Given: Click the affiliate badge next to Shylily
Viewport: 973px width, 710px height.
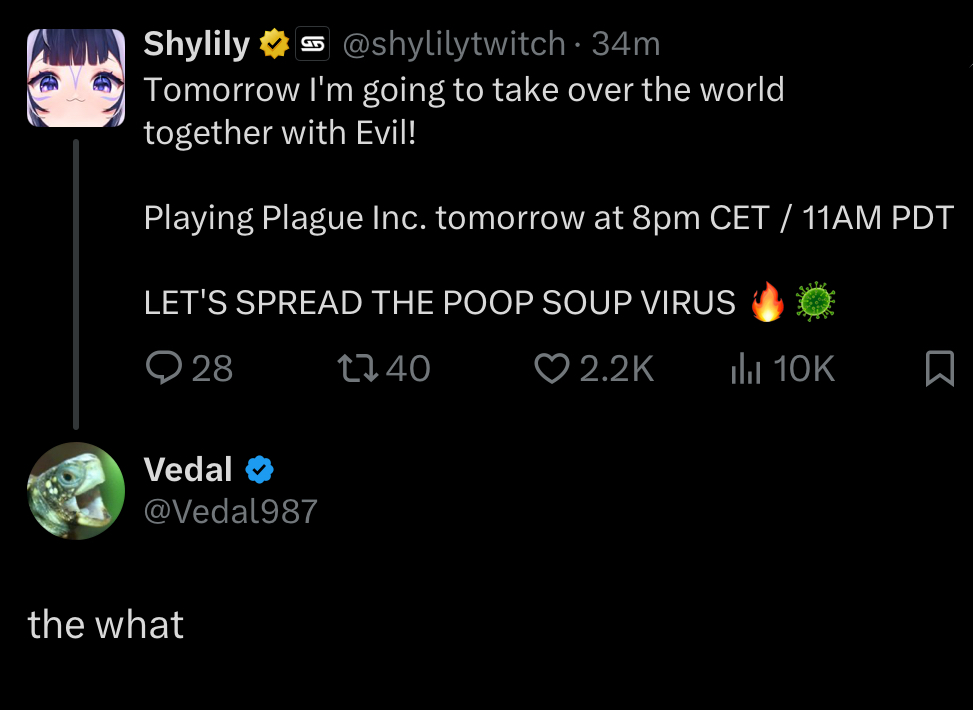Looking at the screenshot, I should click(x=314, y=44).
